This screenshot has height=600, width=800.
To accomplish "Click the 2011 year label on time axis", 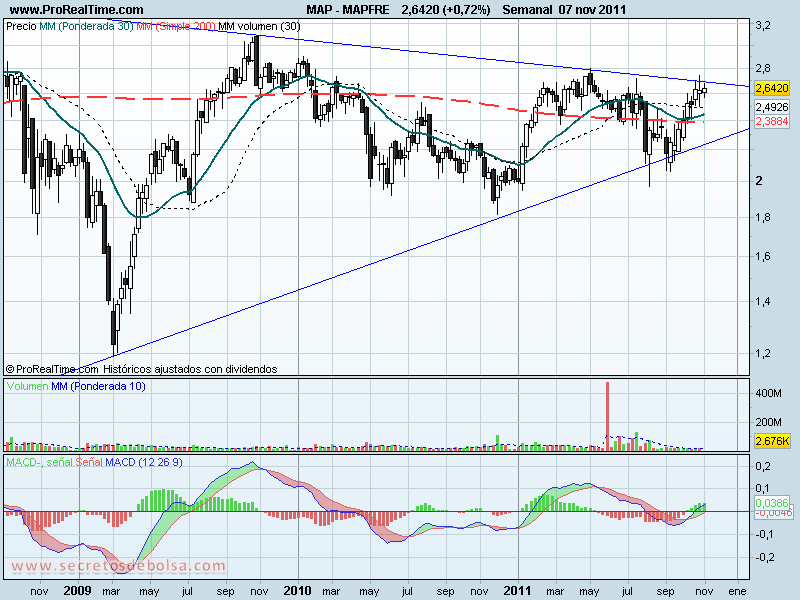I will [517, 591].
